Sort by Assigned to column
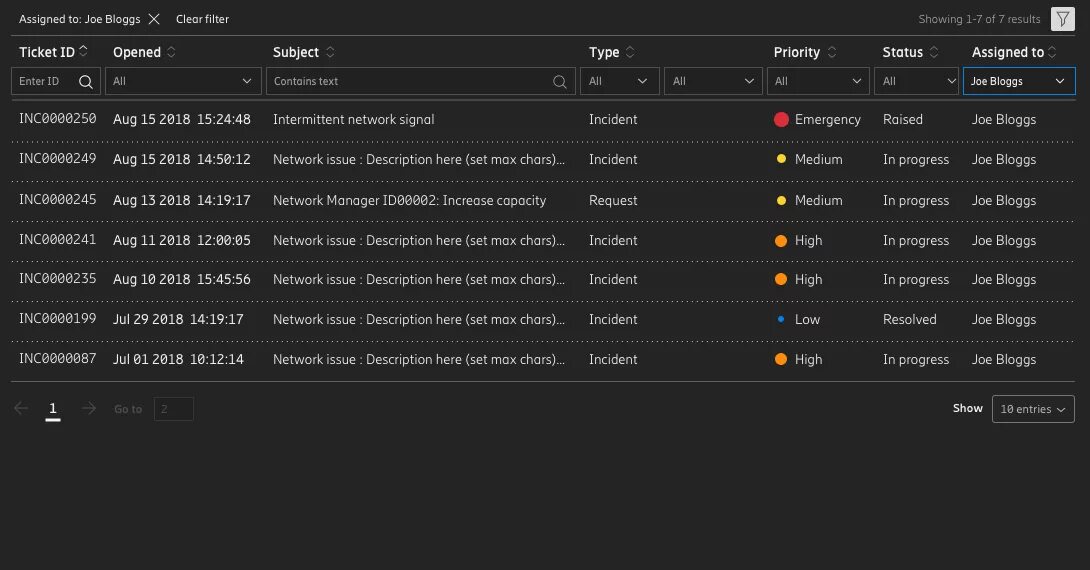Viewport: 1090px width, 570px height. pos(1052,52)
